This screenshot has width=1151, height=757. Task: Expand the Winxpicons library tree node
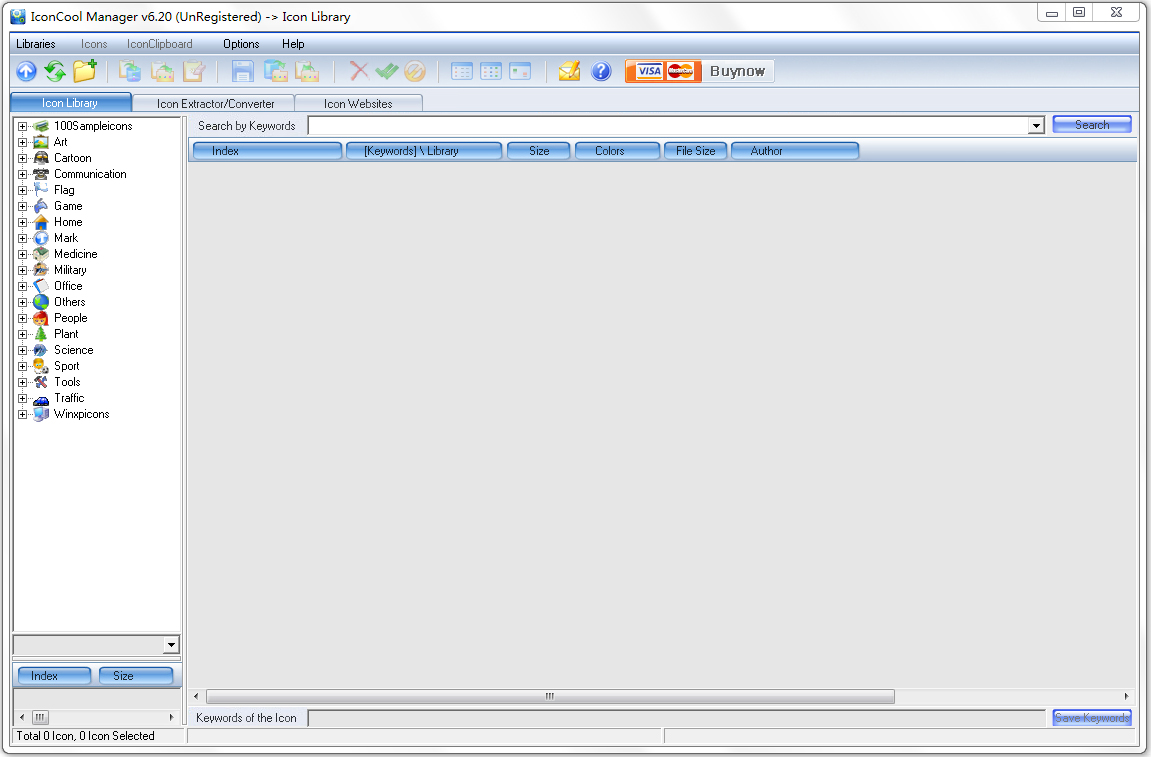[x=22, y=414]
